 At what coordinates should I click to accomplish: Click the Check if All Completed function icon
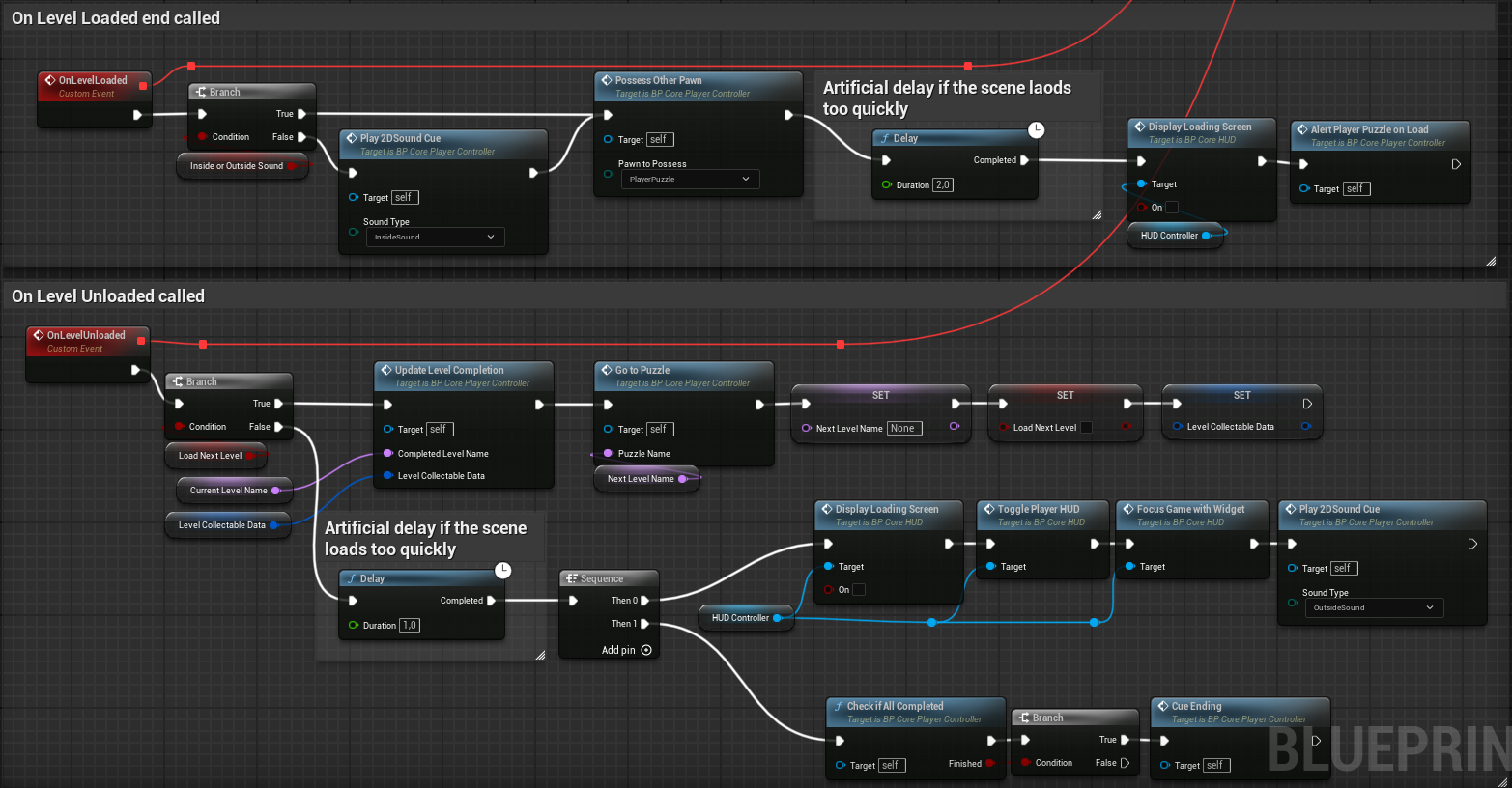[839, 706]
